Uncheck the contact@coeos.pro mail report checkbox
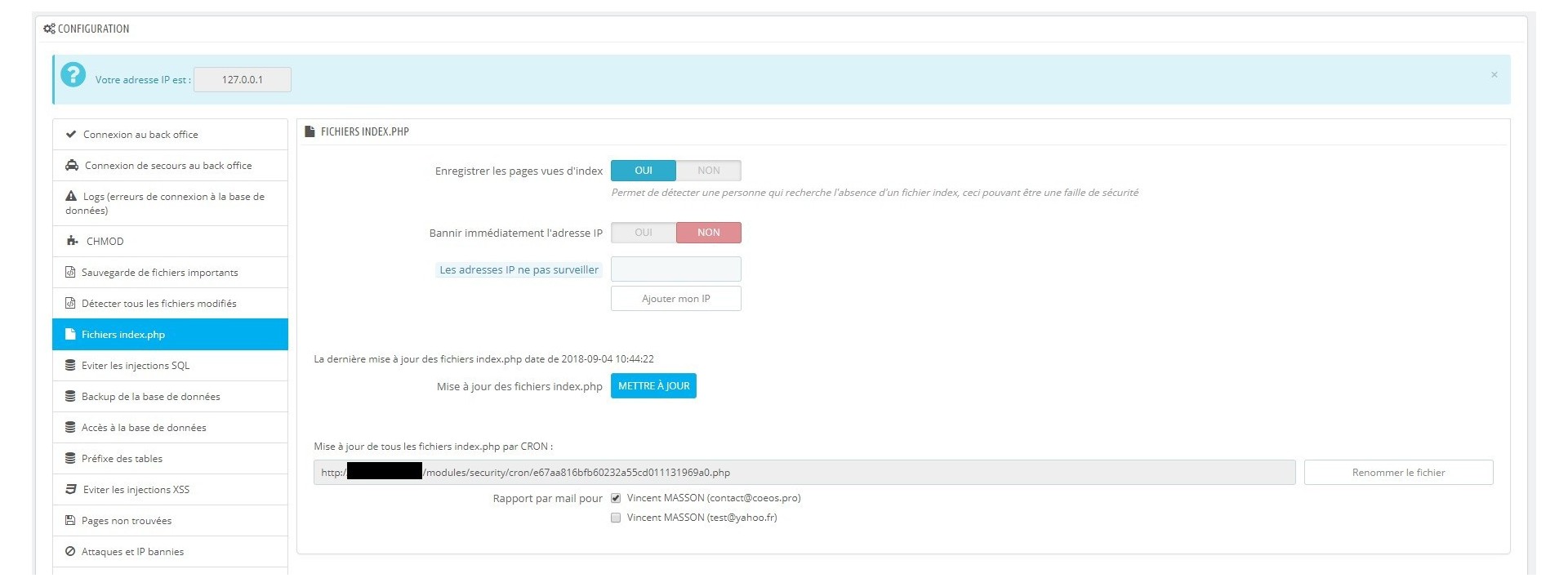 616,498
